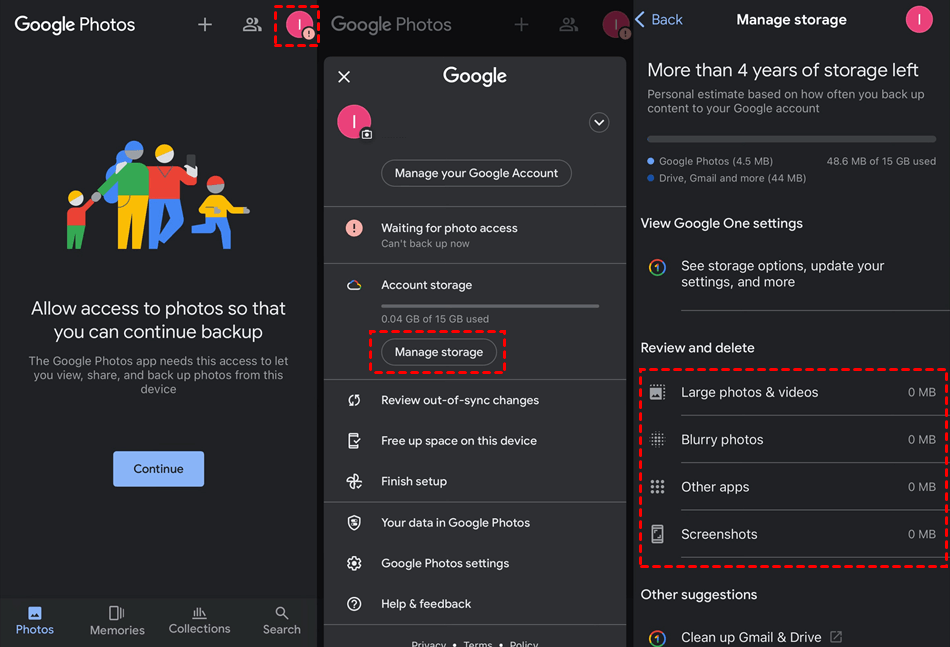Tap the Google Photos settings gear icon

pos(354,563)
